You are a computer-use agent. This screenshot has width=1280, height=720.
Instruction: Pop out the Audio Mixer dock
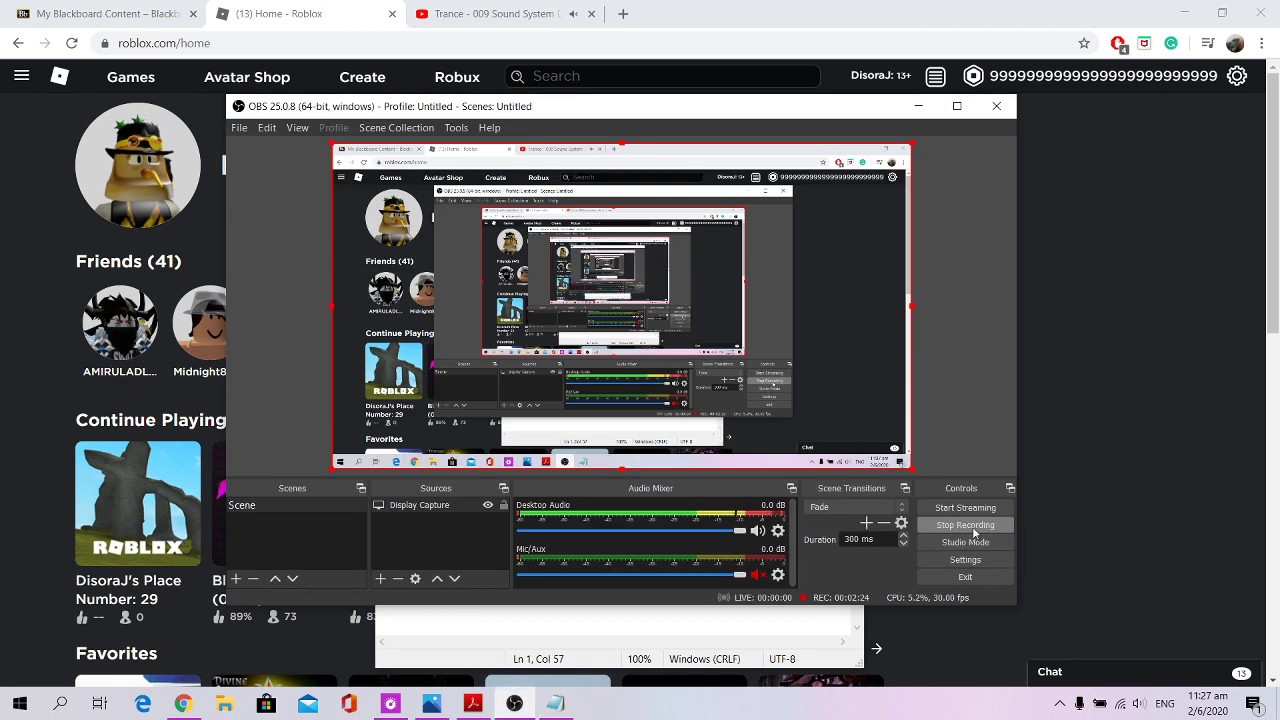tap(791, 488)
